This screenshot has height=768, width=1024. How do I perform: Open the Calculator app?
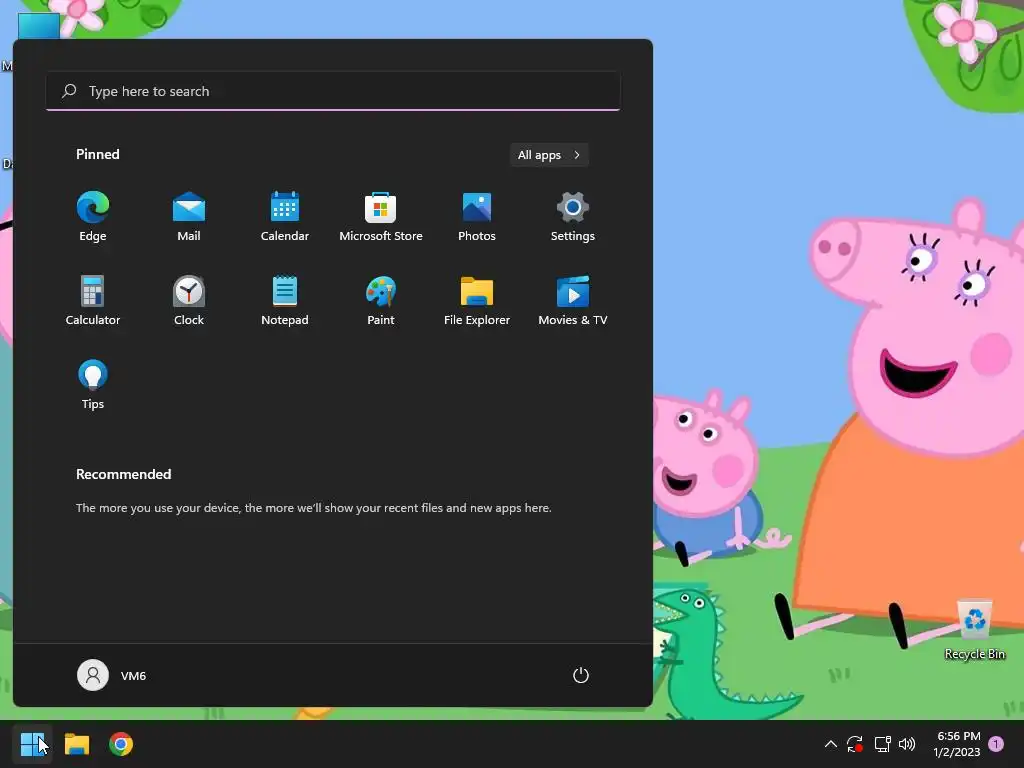[93, 300]
